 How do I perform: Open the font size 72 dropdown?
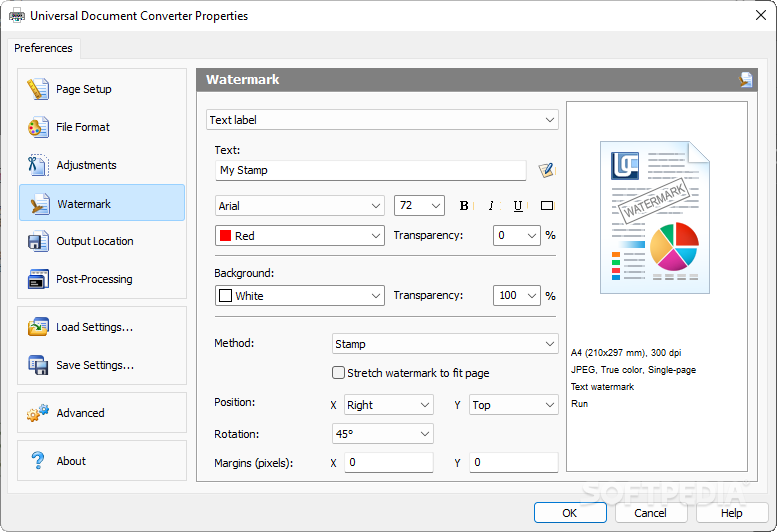419,206
